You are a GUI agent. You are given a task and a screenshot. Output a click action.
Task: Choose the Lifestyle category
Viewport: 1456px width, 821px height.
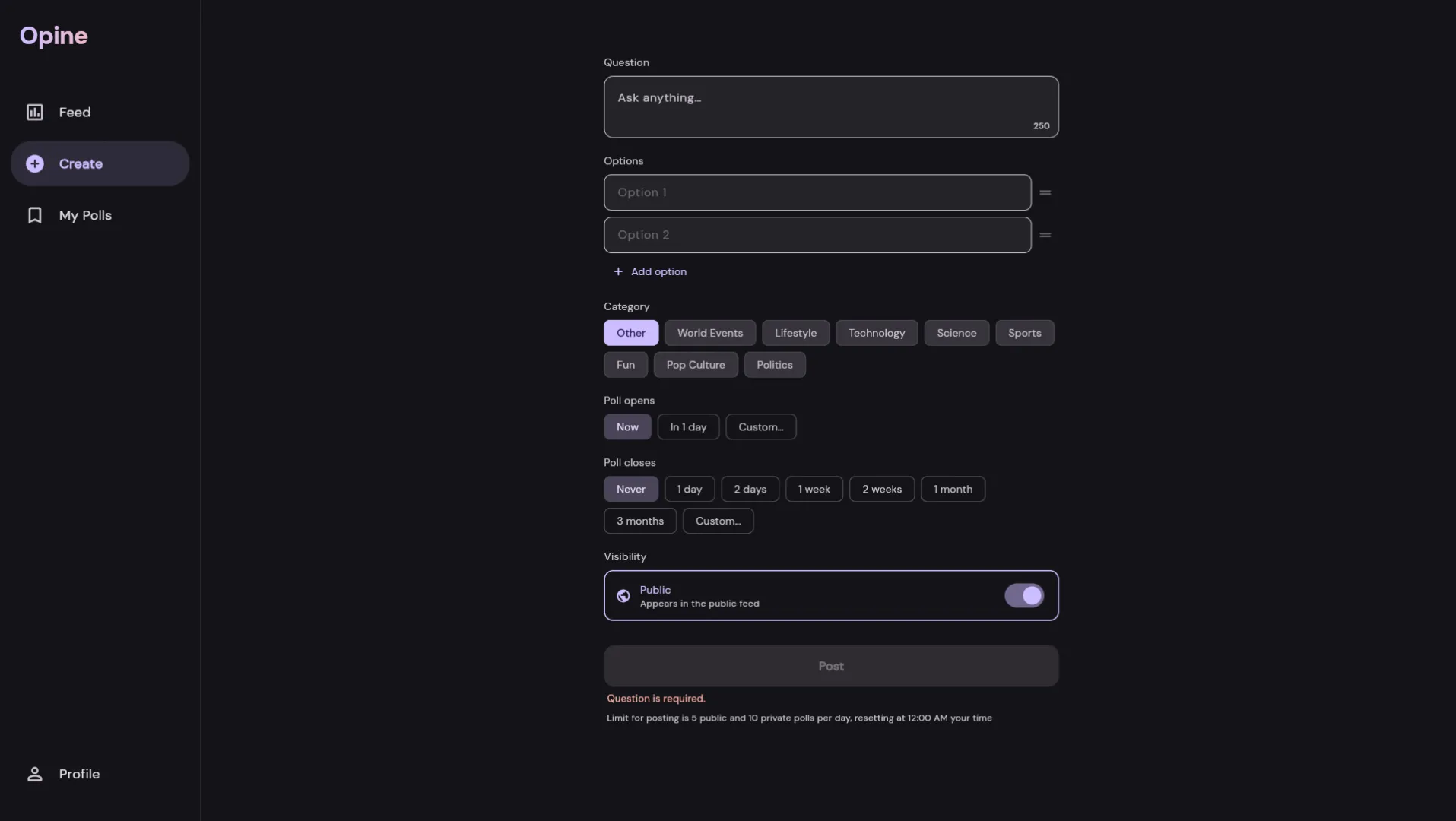[795, 333]
